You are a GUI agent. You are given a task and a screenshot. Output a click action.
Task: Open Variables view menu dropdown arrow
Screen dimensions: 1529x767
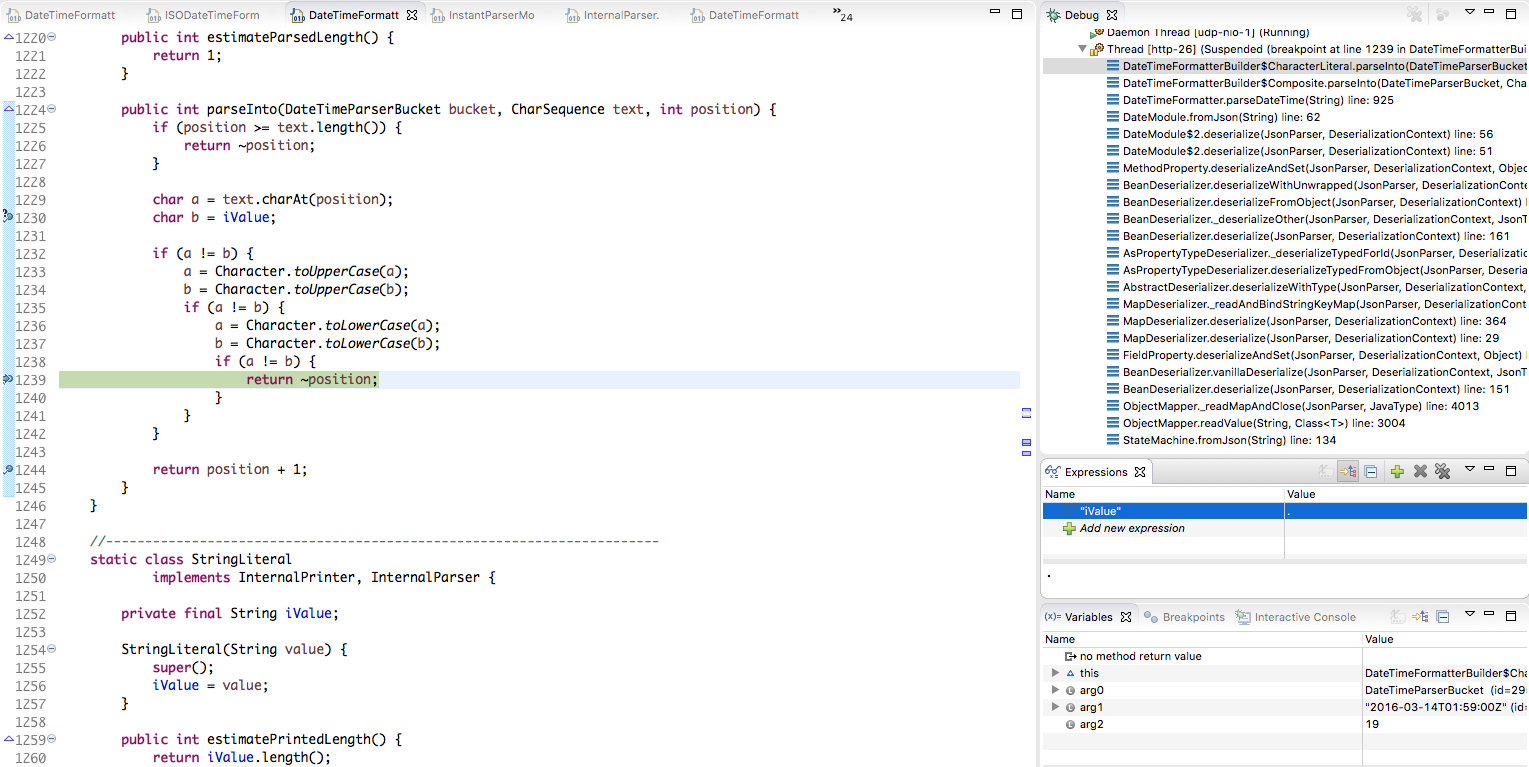[x=1470, y=614]
